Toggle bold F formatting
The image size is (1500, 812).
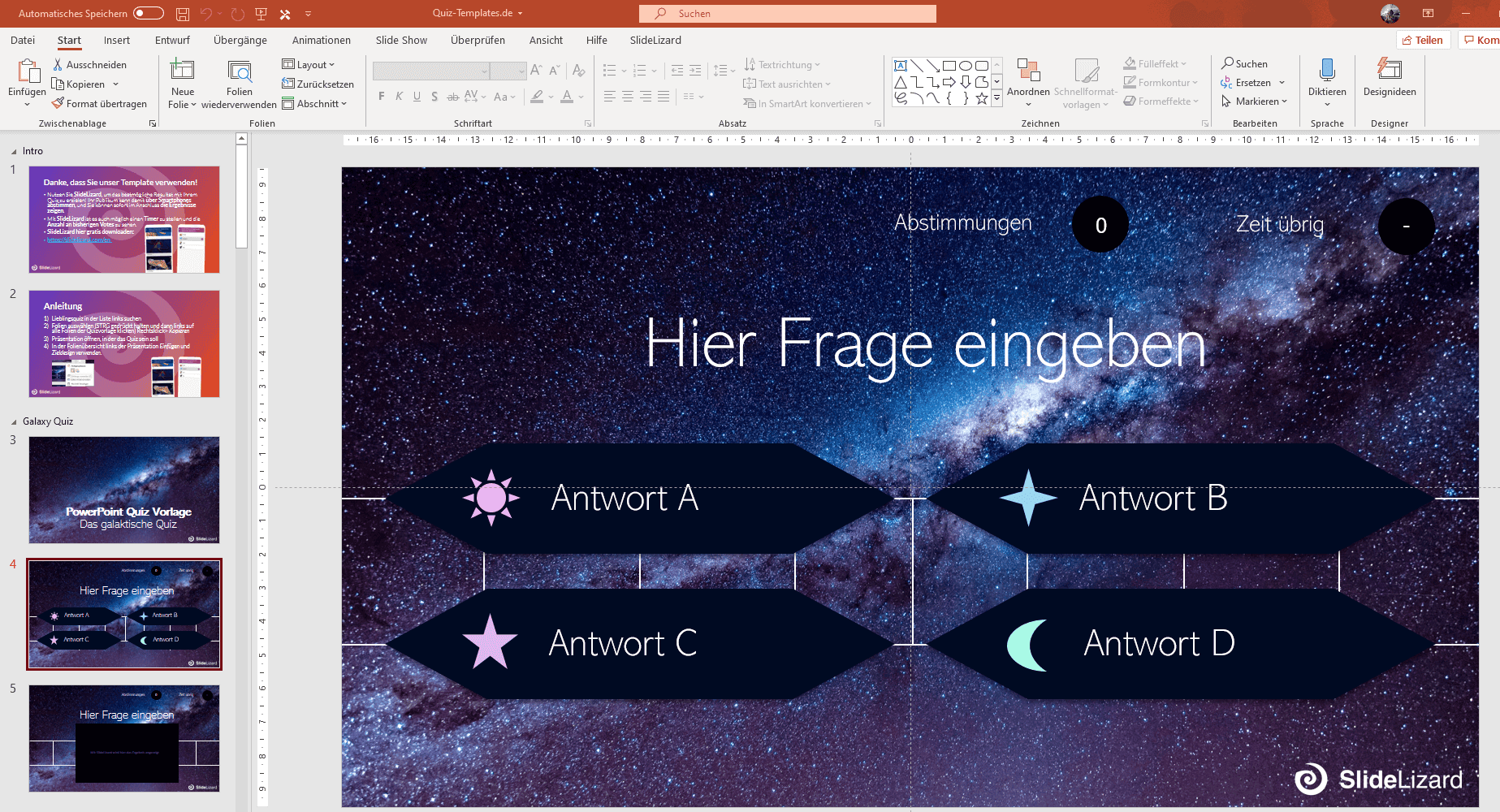tap(382, 97)
